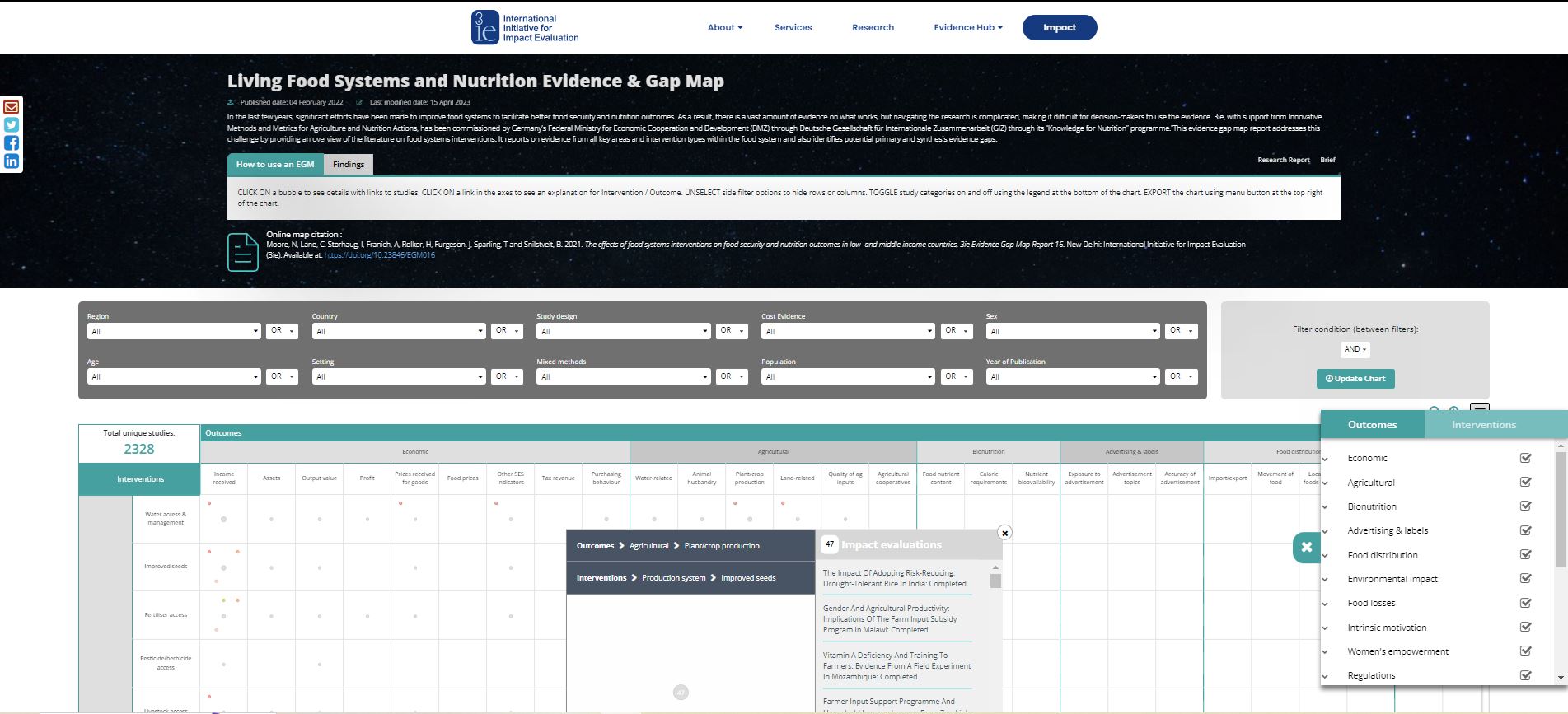Uncheck the Bionutrition outcome checkbox
The width and height of the screenshot is (1568, 714).
tap(1525, 506)
